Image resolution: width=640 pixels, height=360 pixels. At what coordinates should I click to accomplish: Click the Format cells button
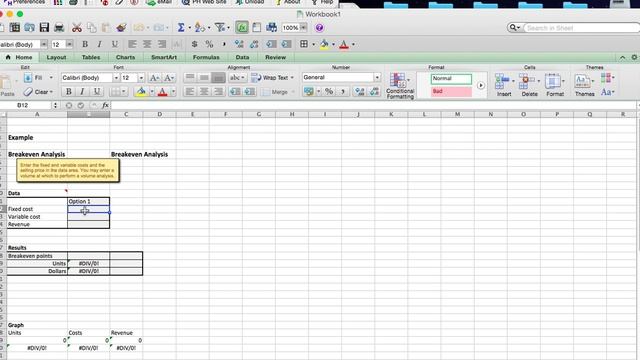555,85
